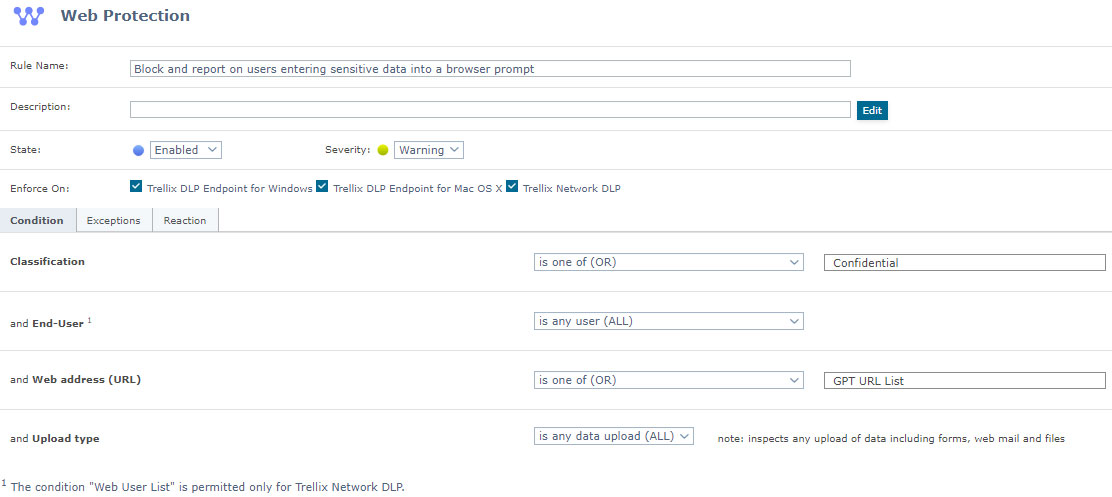This screenshot has height=497, width=1112.
Task: Switch to the Exceptions tab
Action: [113, 220]
